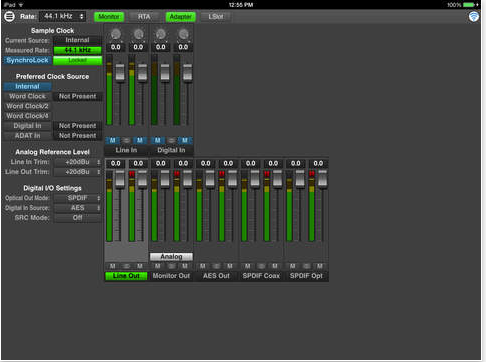Switch to the Adapter tab
Image resolution: width=486 pixels, height=362 pixels.
180,17
